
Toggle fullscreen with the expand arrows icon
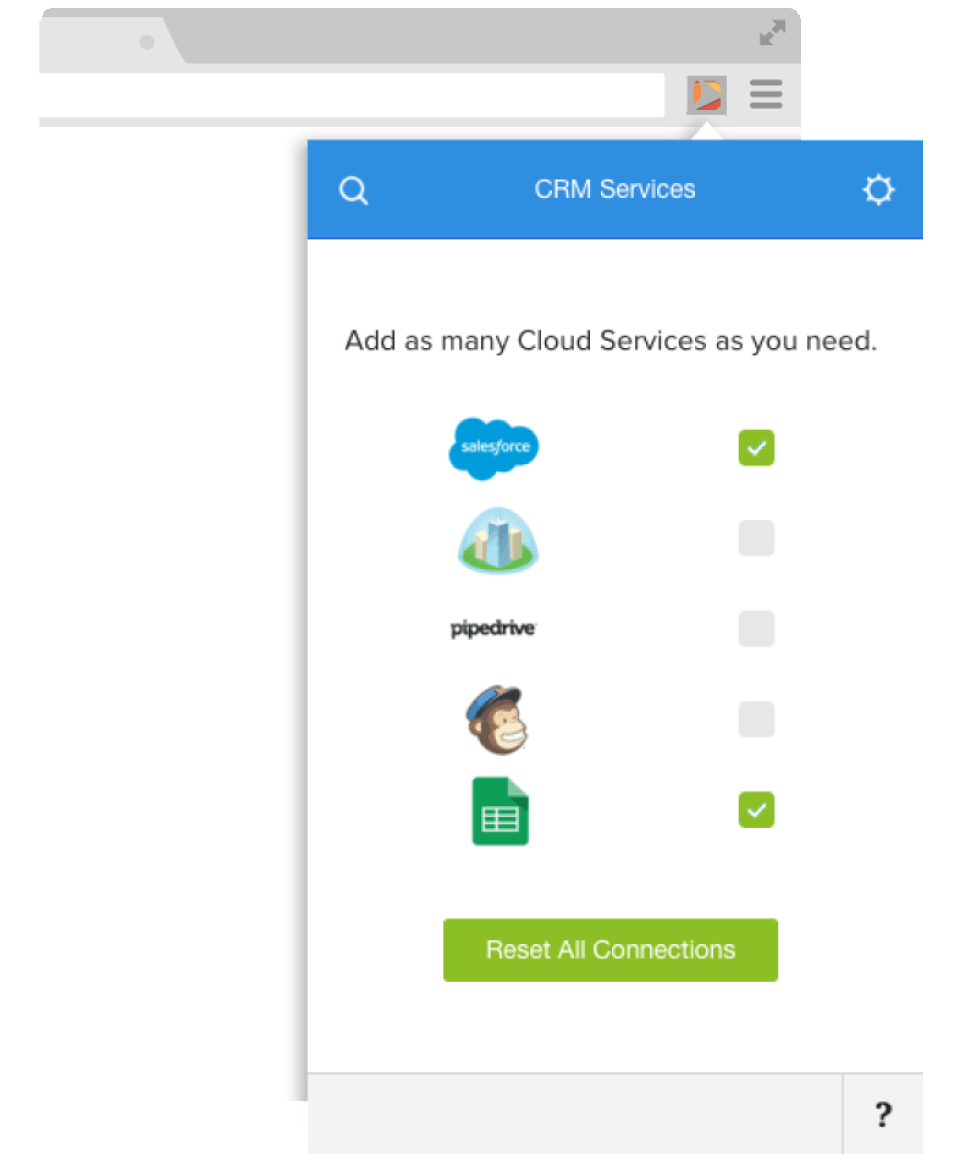pyautogui.click(x=772, y=33)
